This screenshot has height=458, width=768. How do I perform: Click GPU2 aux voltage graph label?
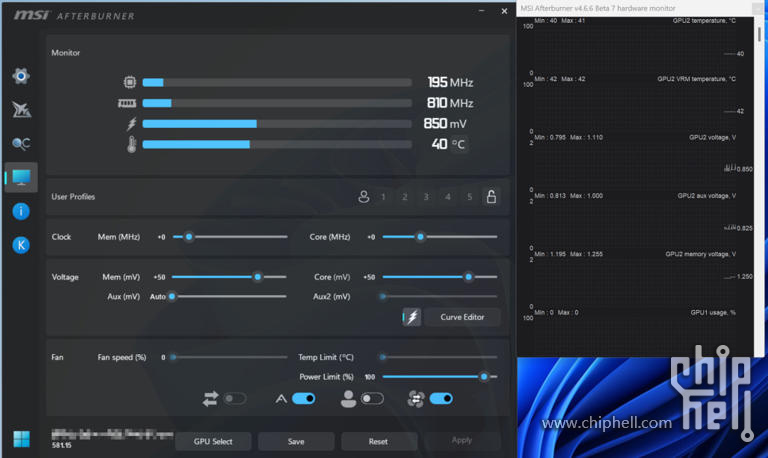707,195
